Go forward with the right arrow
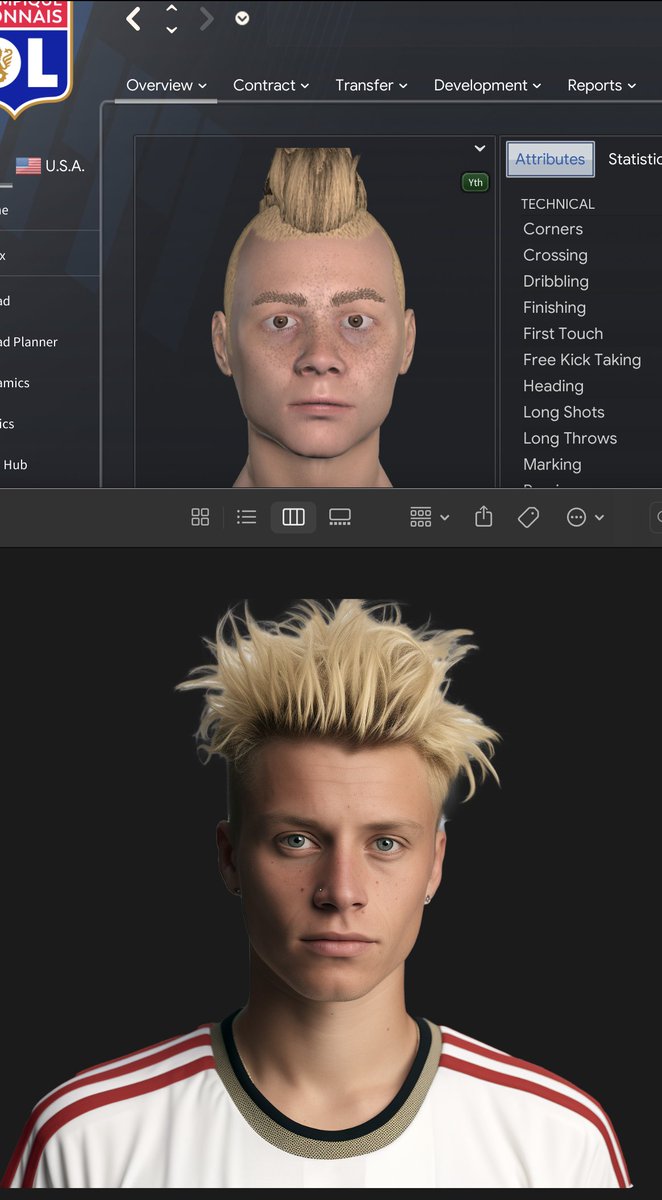The height and width of the screenshot is (1200, 662). click(x=207, y=19)
